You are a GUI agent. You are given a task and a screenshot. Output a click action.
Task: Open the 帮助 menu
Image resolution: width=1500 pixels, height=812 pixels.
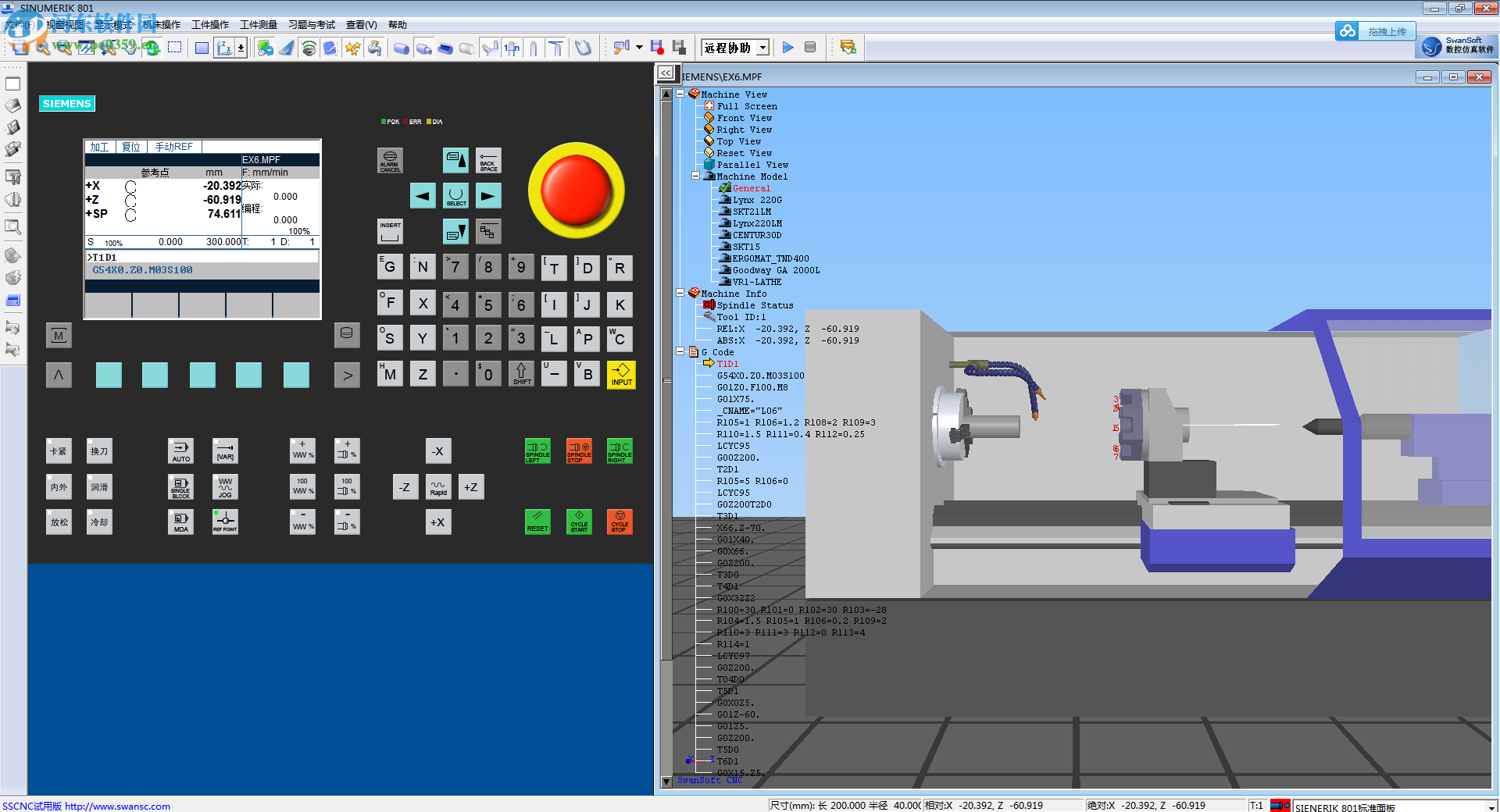point(398,25)
